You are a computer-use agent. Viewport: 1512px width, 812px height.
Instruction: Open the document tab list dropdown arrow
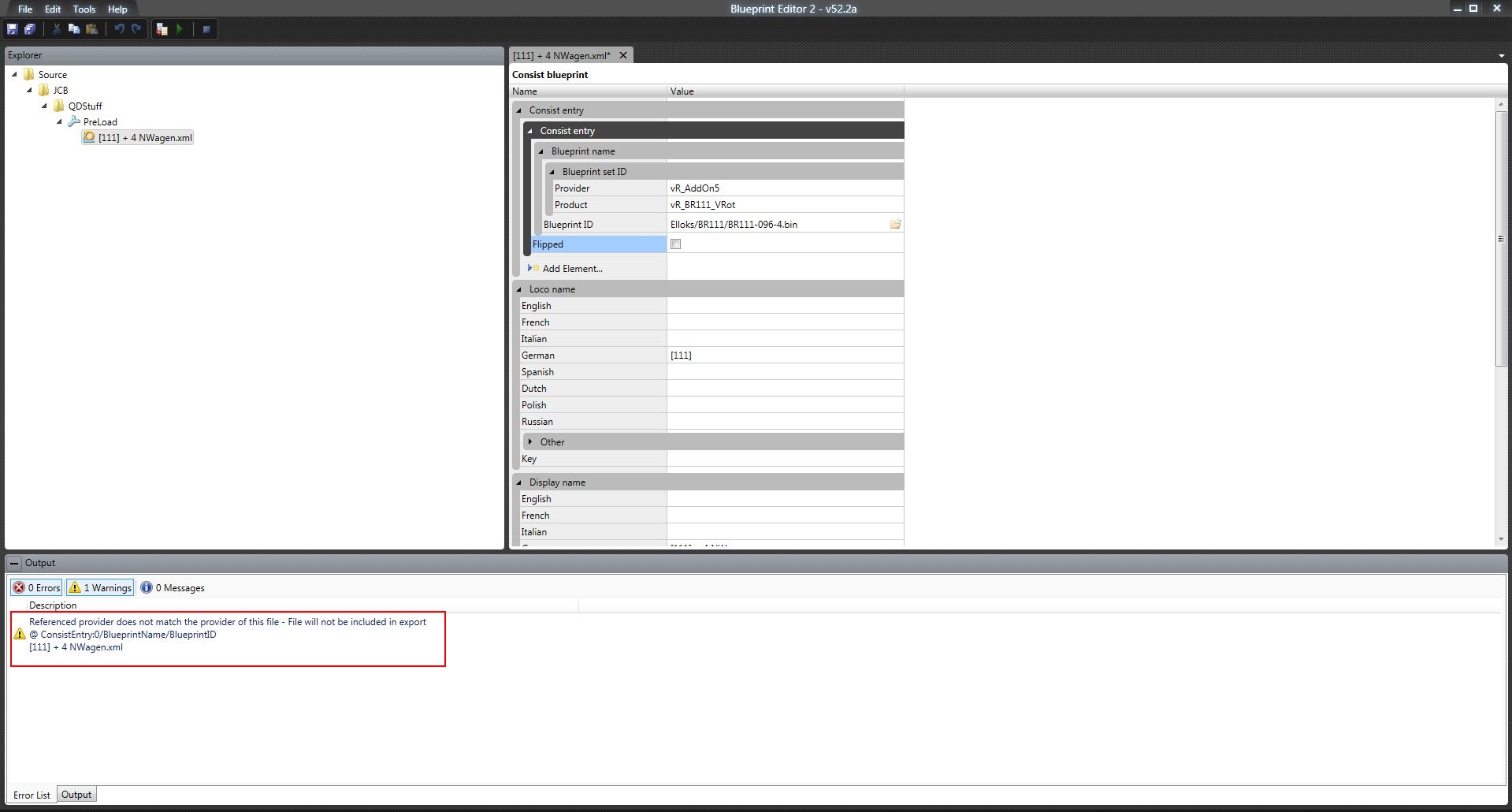pyautogui.click(x=1501, y=56)
